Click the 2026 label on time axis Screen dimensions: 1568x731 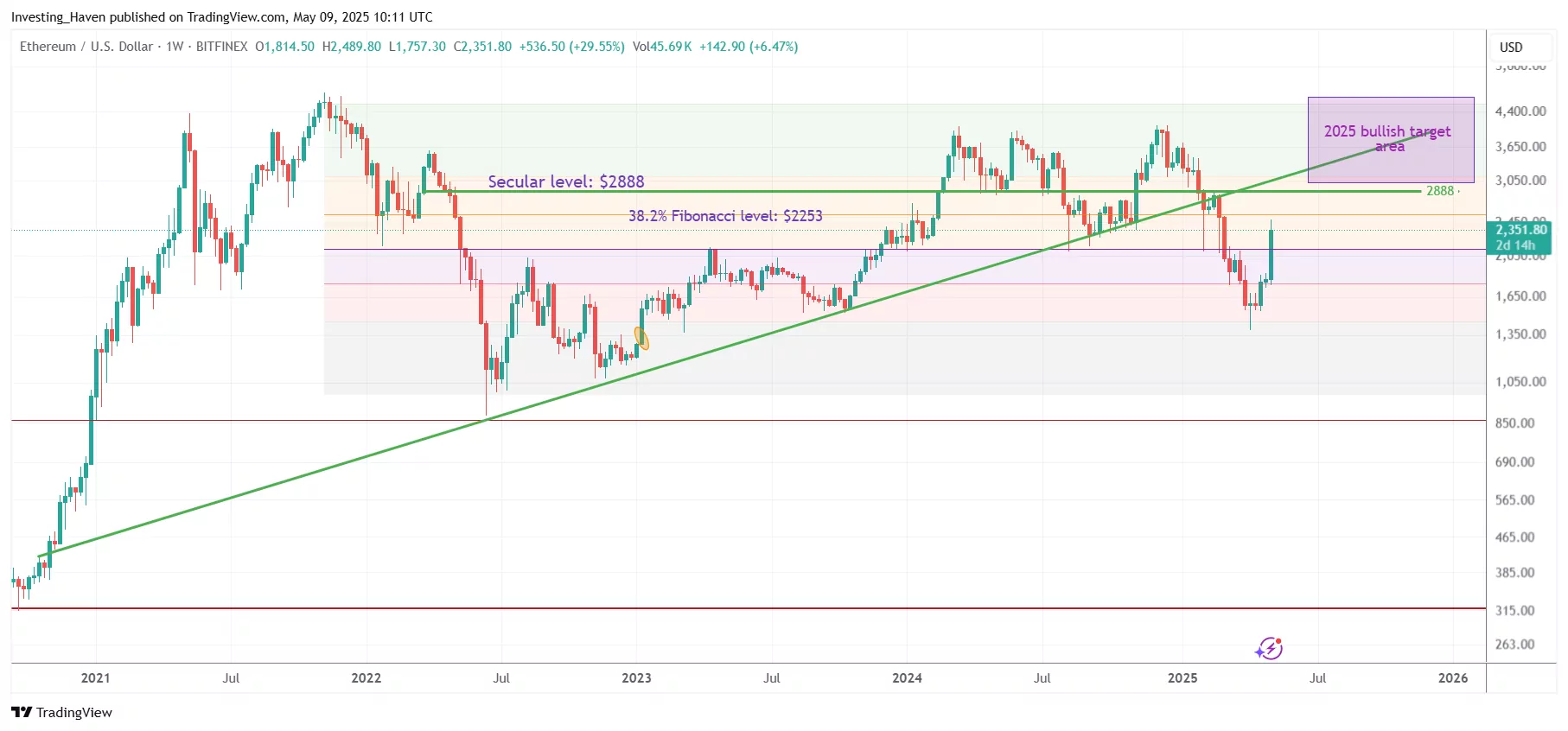point(1453,678)
